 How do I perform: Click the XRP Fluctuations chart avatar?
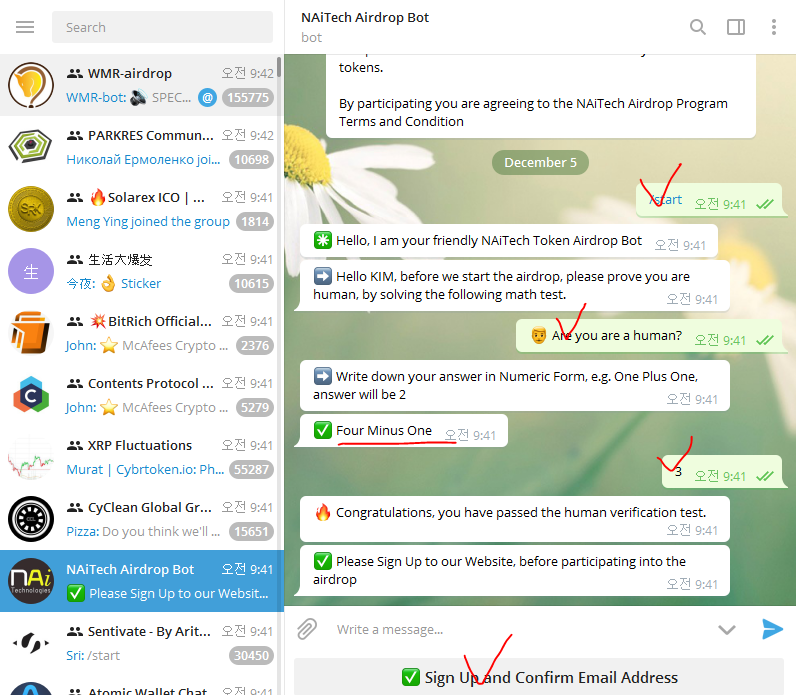31,456
